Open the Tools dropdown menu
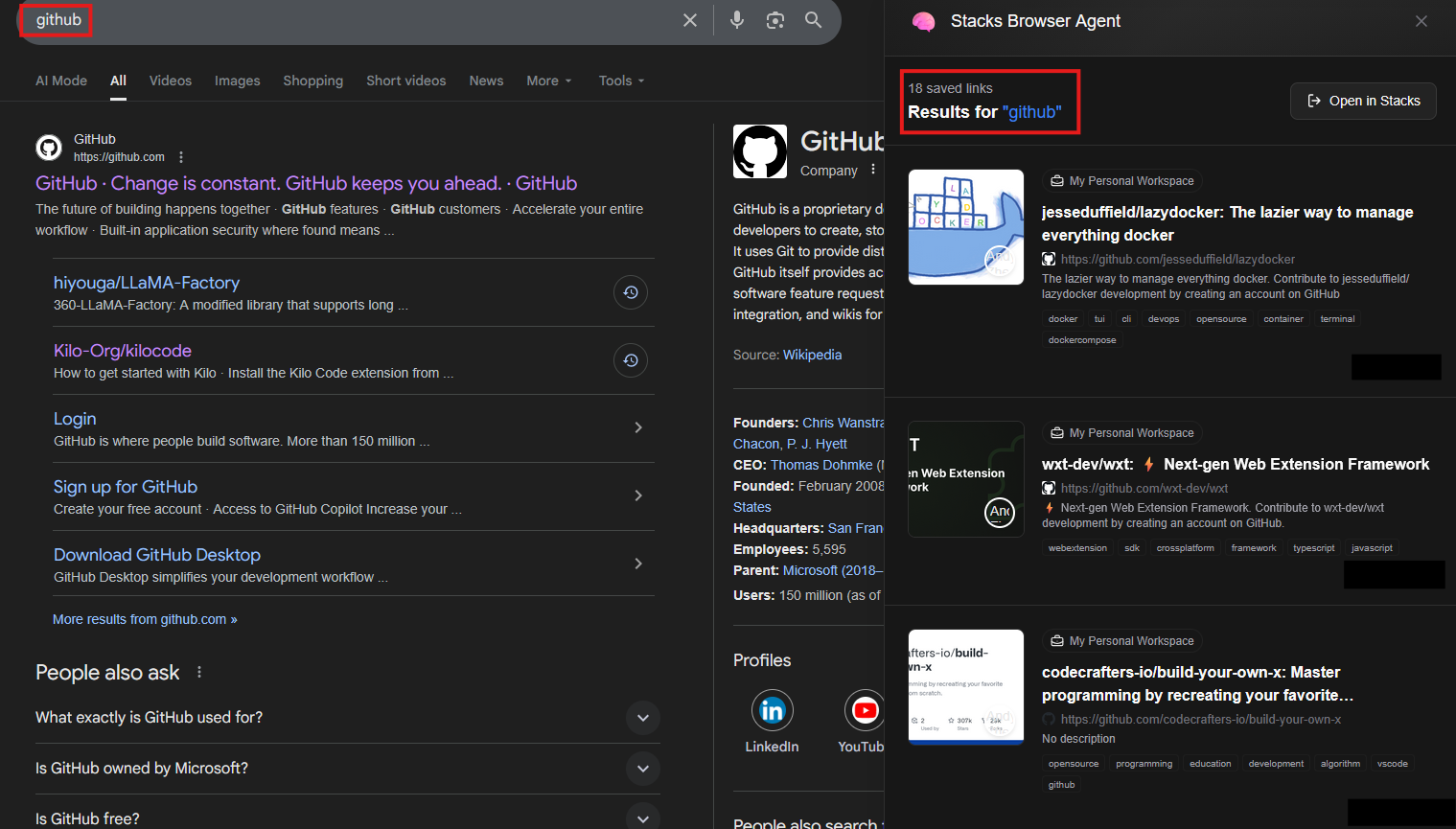The height and width of the screenshot is (829, 1456). pyautogui.click(x=621, y=81)
